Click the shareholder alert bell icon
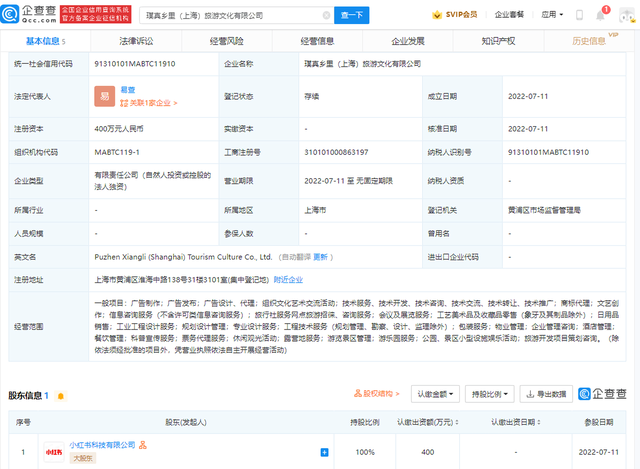This screenshot has width=640, height=469. 61,396
